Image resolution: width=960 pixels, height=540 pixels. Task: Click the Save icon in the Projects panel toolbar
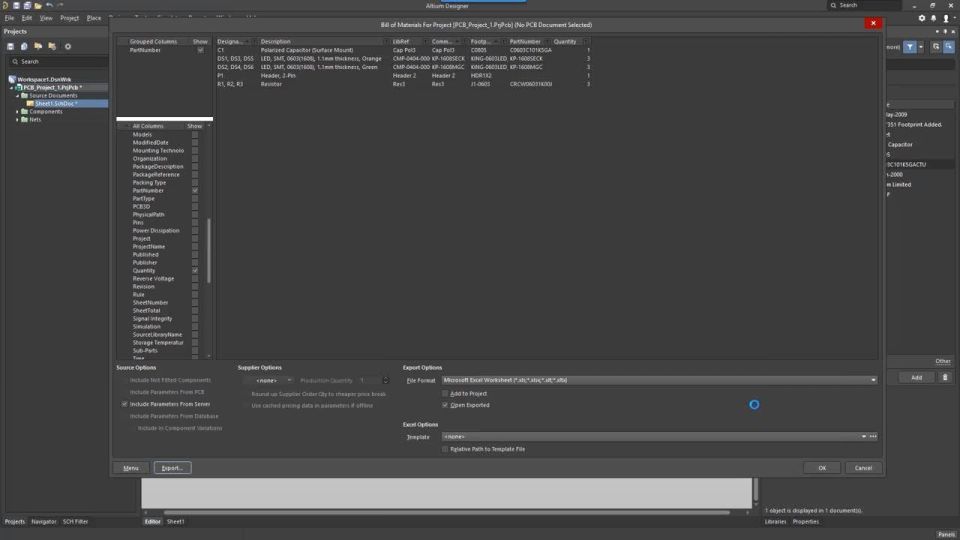[10, 47]
